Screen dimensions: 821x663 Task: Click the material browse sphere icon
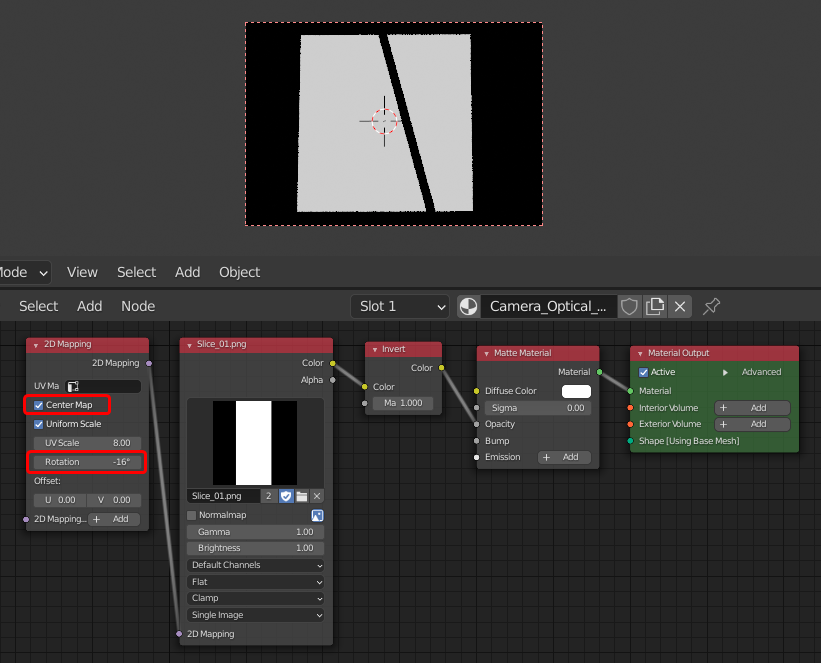(467, 307)
